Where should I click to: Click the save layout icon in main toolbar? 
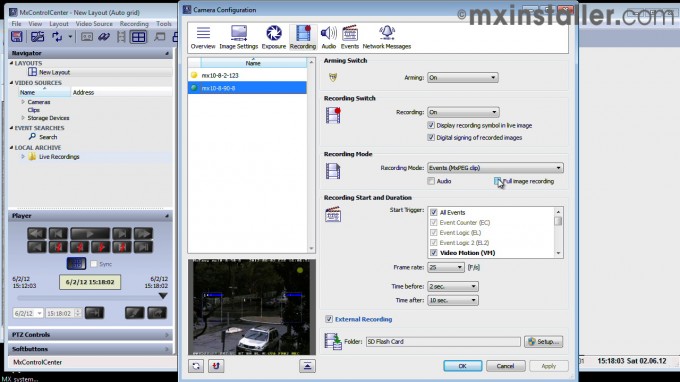(17, 37)
